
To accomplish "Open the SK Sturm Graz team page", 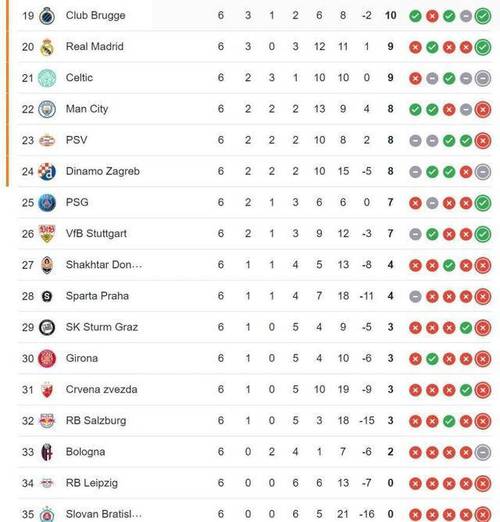I will coord(102,327).
